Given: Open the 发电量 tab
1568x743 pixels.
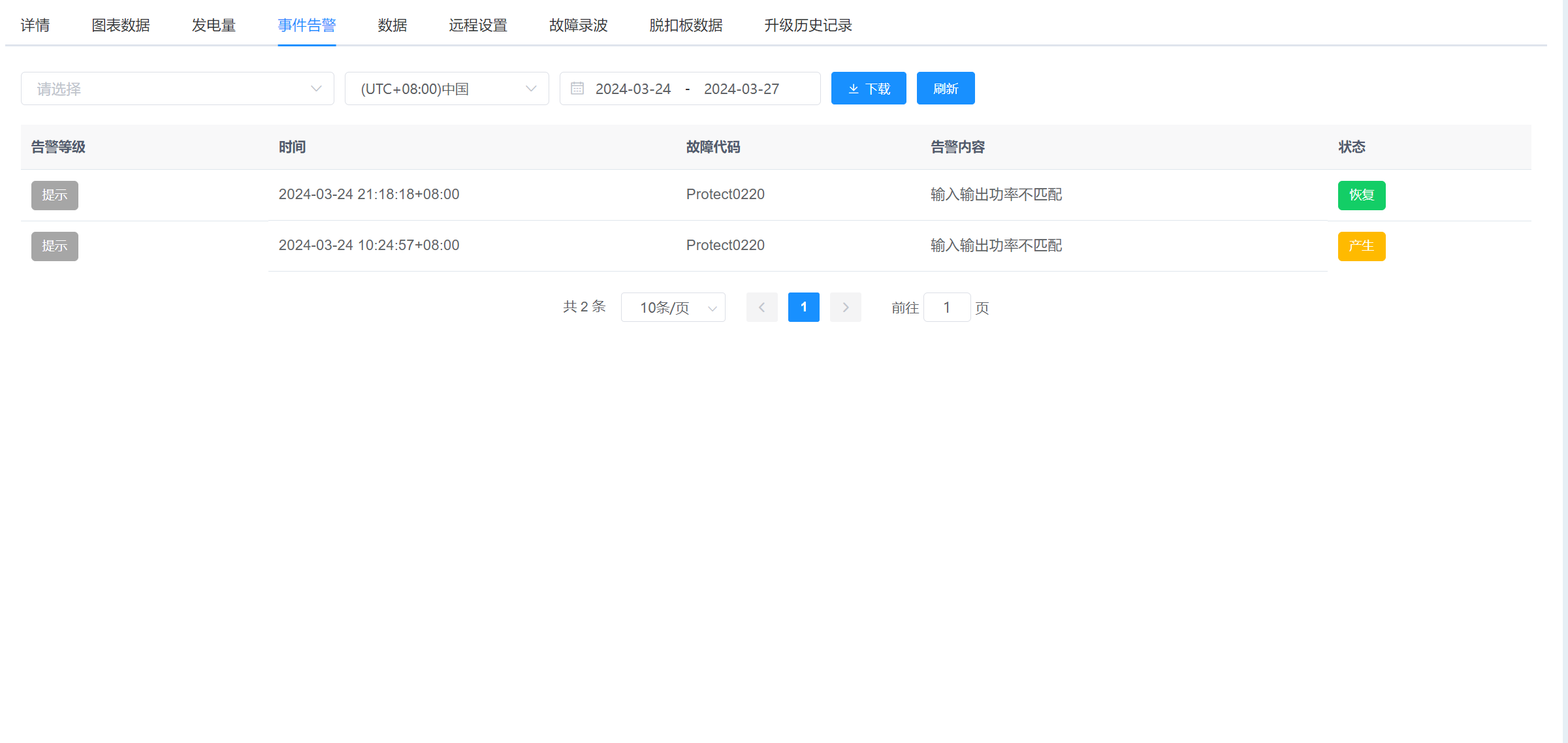Looking at the screenshot, I should click(x=214, y=25).
